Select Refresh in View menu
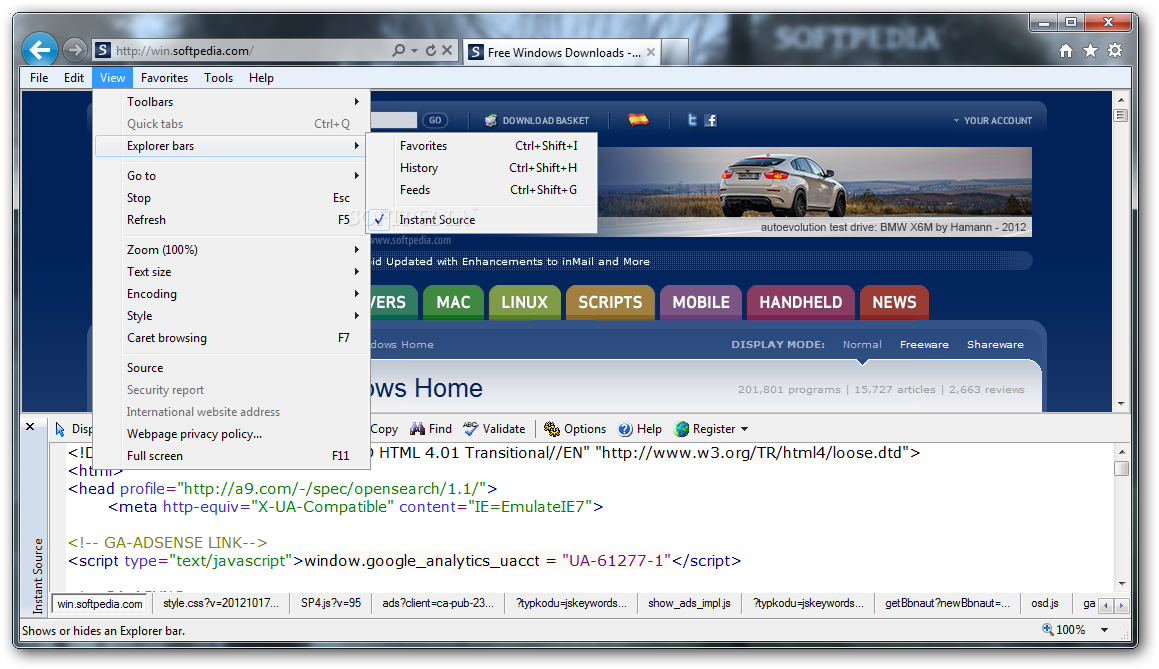The width and height of the screenshot is (1159, 669). click(x=231, y=220)
